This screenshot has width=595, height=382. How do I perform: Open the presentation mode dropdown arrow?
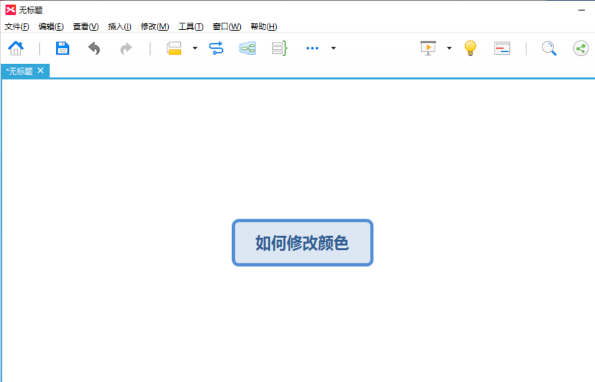449,48
